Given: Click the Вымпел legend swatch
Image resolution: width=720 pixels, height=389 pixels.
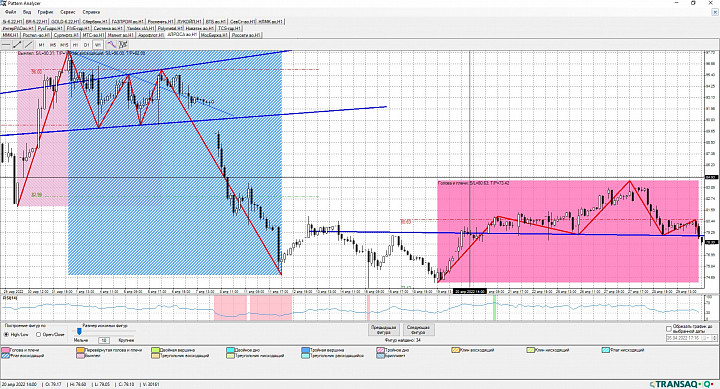Looking at the screenshot, I should [80, 356].
